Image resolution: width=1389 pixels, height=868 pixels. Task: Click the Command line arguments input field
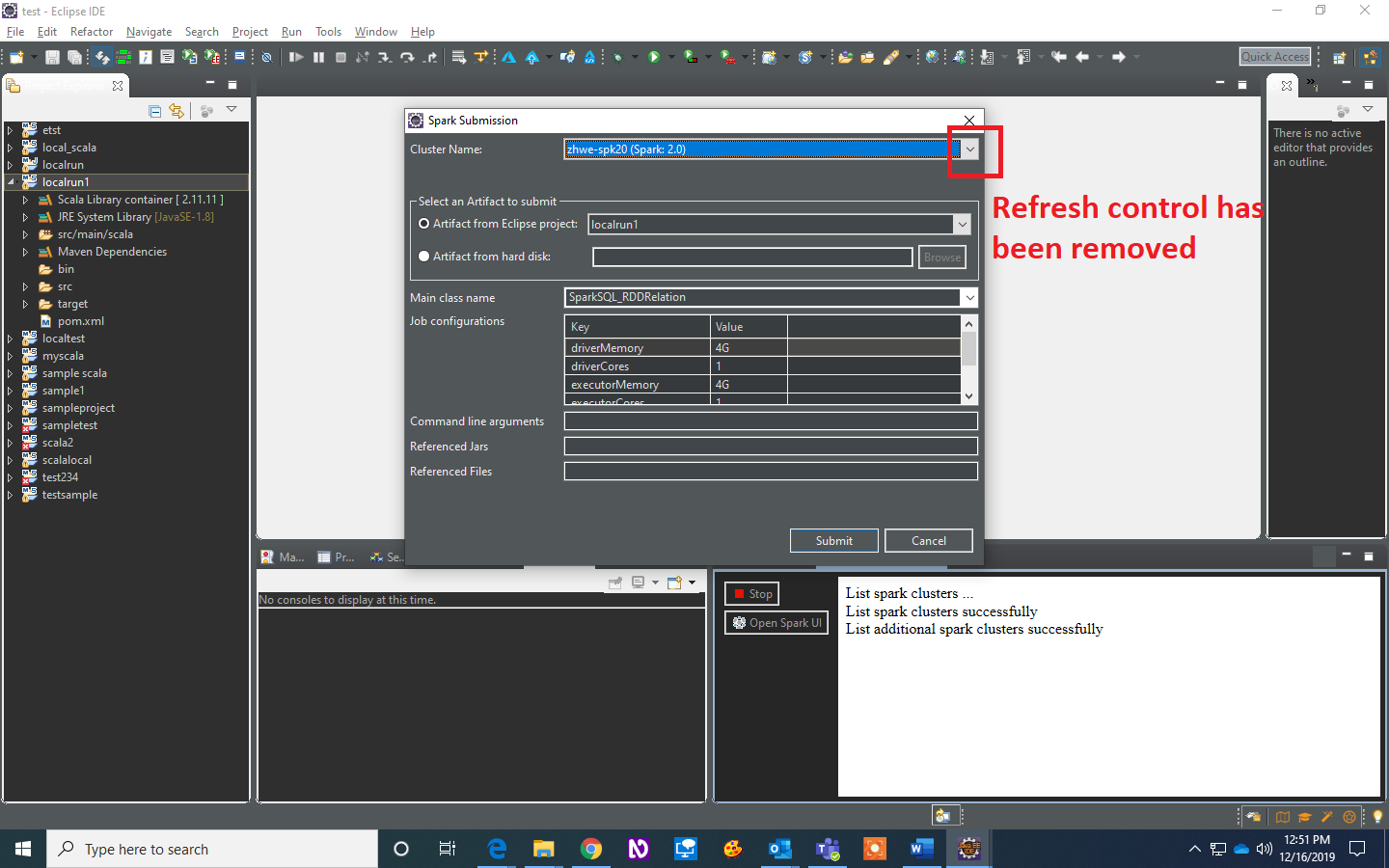pyautogui.click(x=770, y=420)
